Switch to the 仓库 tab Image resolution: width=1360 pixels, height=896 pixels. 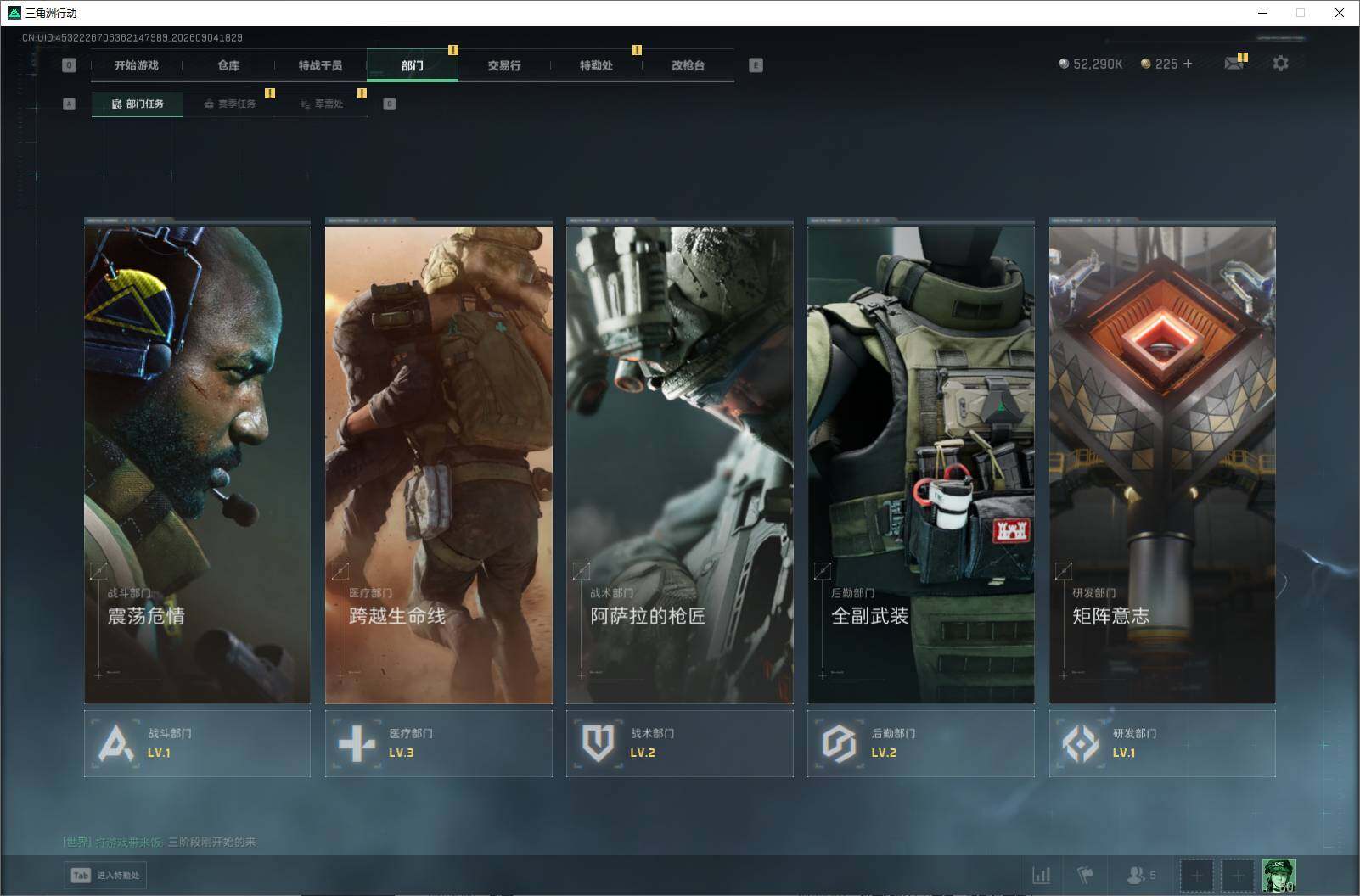point(228,65)
